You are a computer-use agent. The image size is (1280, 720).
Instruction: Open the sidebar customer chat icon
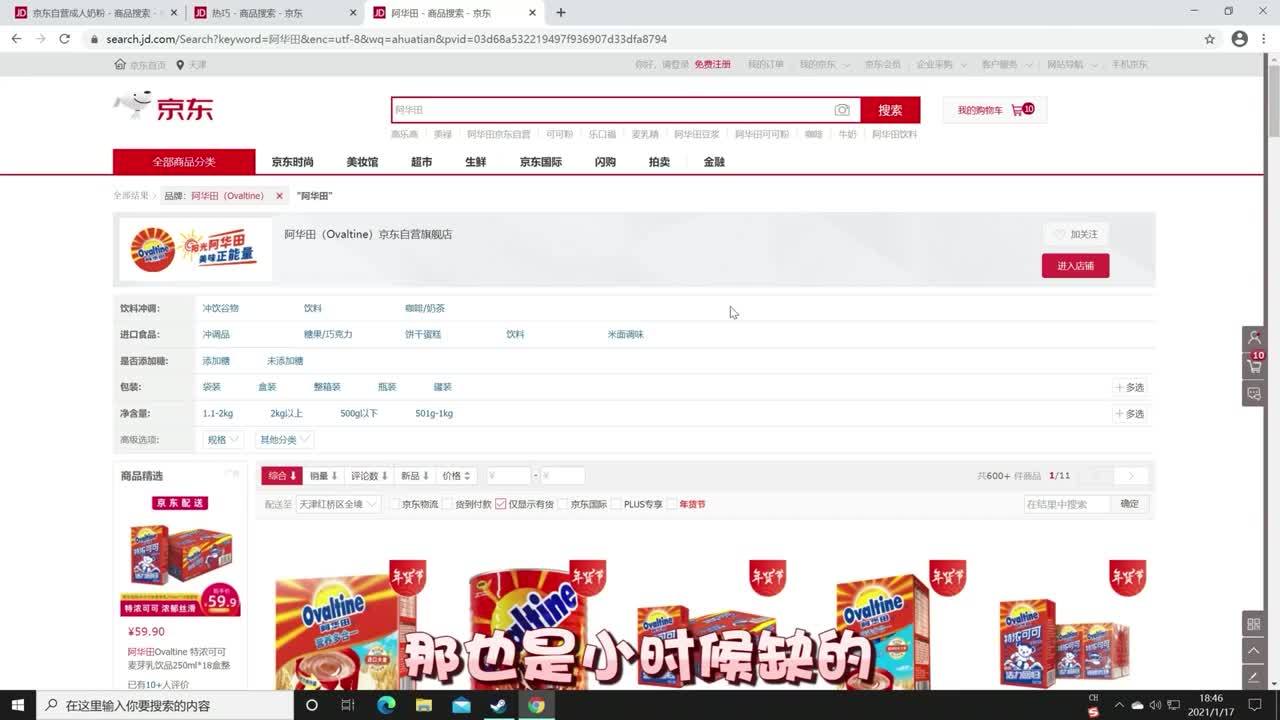coord(1255,394)
